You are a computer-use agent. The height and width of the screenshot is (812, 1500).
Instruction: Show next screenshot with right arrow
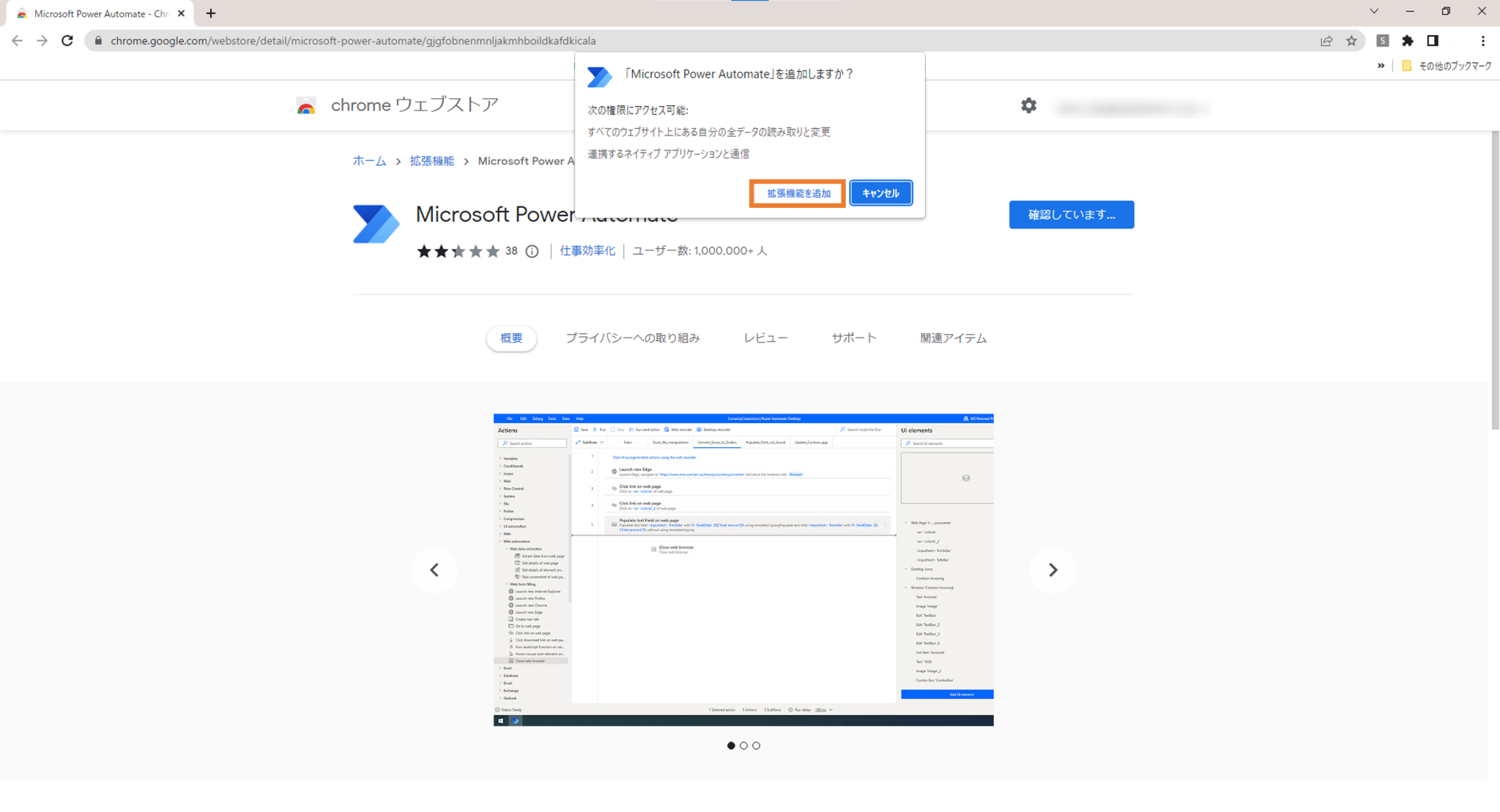(x=1052, y=570)
